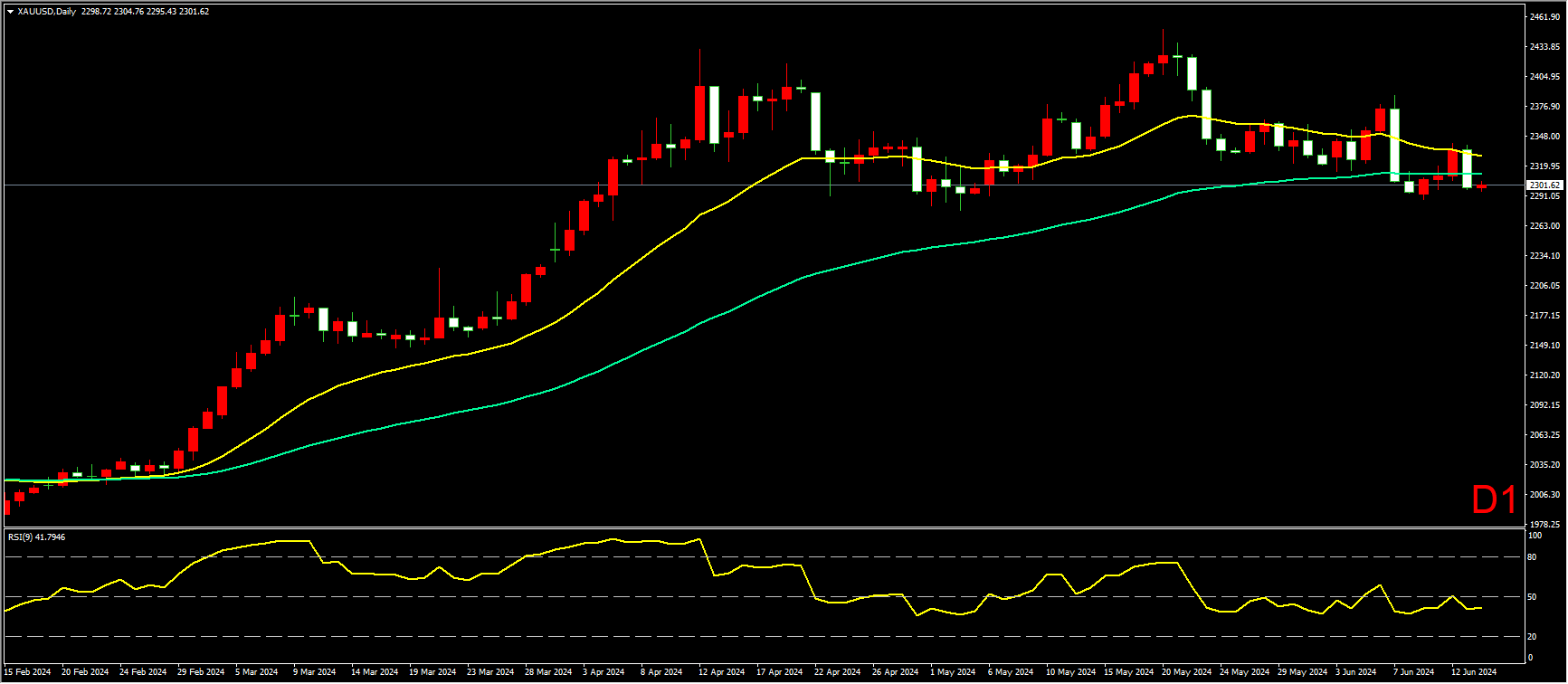
Task: Click the 50 level on the RSI scale
Action: 1532,597
